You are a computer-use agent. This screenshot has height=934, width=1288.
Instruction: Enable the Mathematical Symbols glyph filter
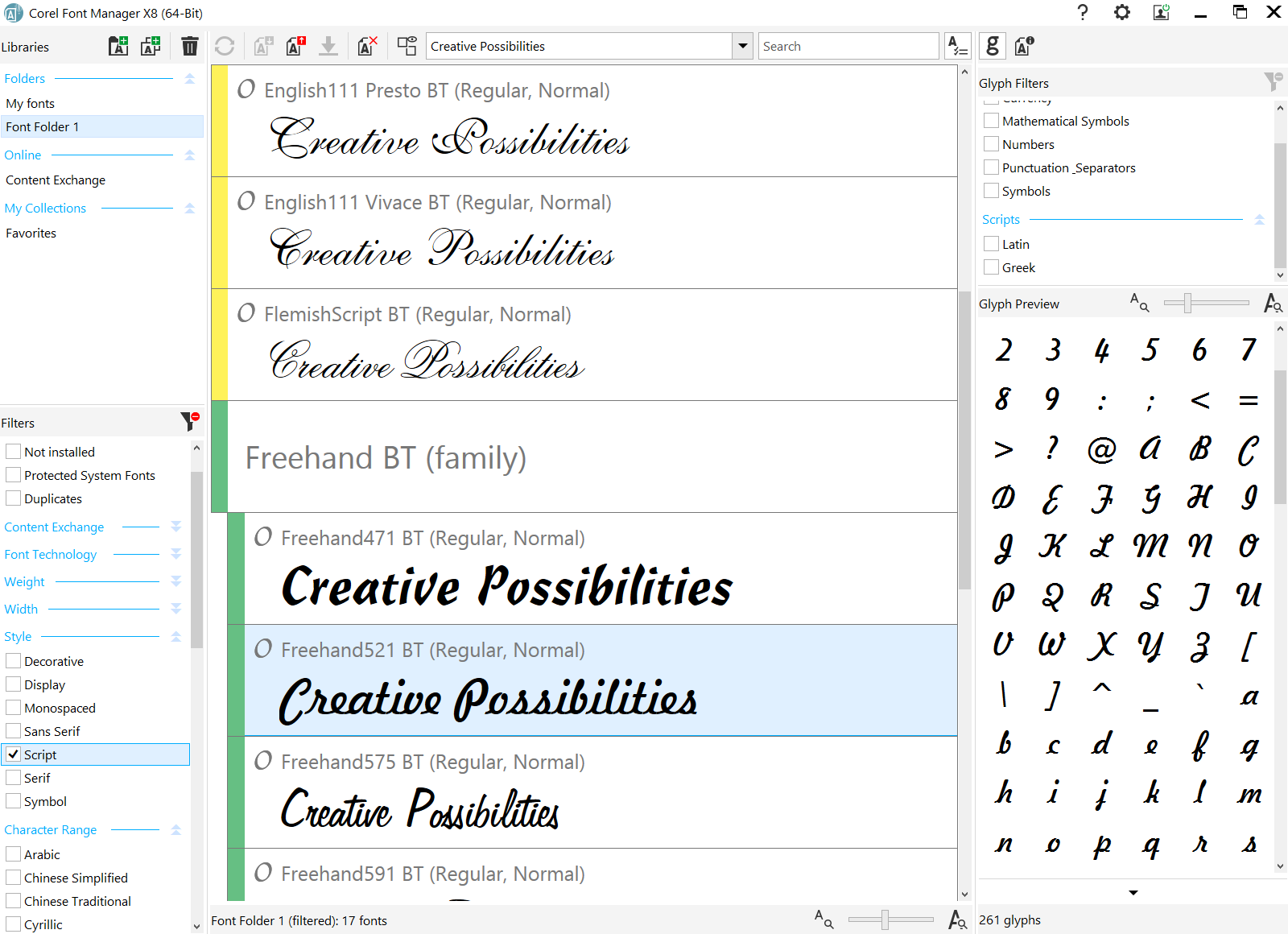coord(992,120)
